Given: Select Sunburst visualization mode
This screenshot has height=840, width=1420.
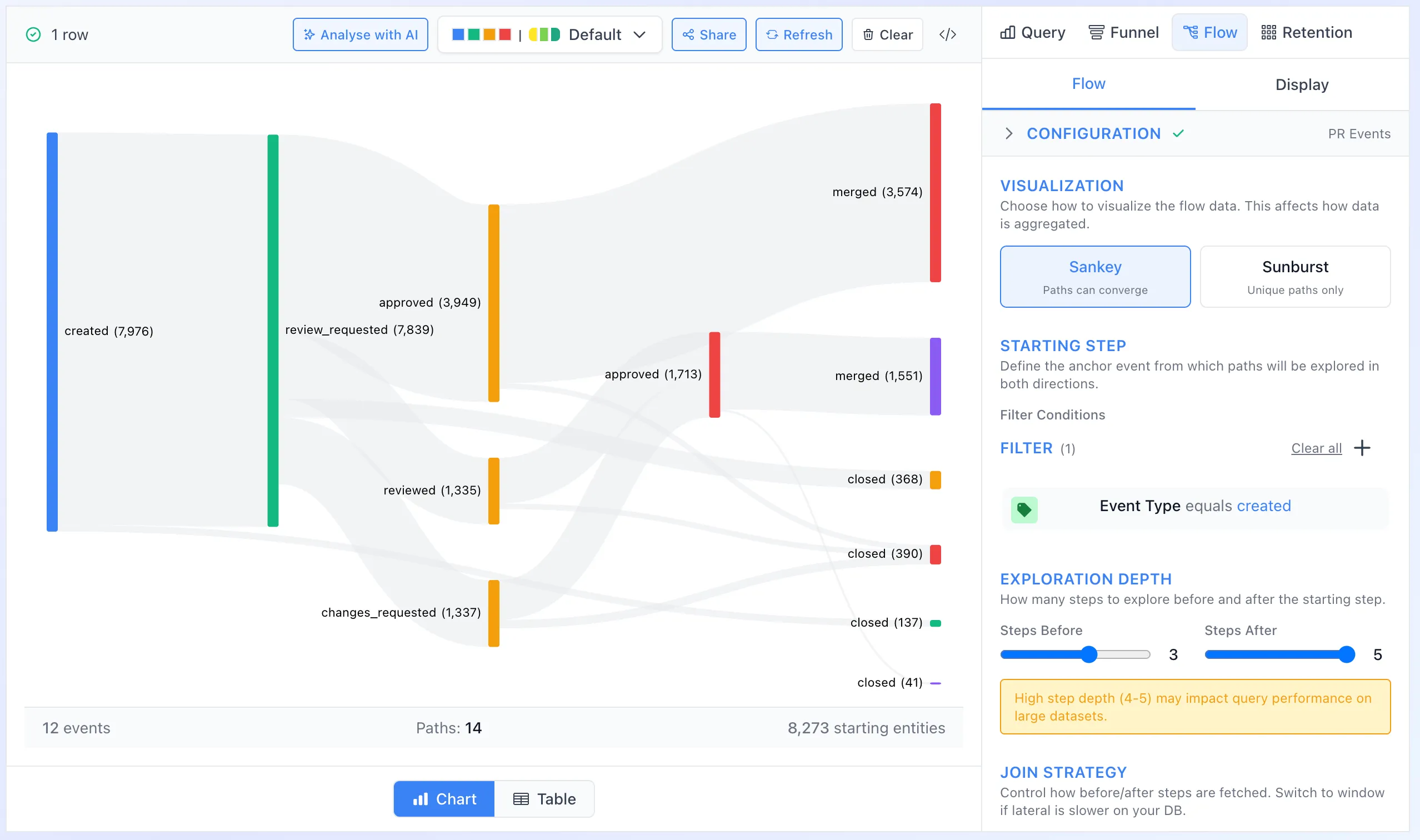Looking at the screenshot, I should pyautogui.click(x=1295, y=276).
